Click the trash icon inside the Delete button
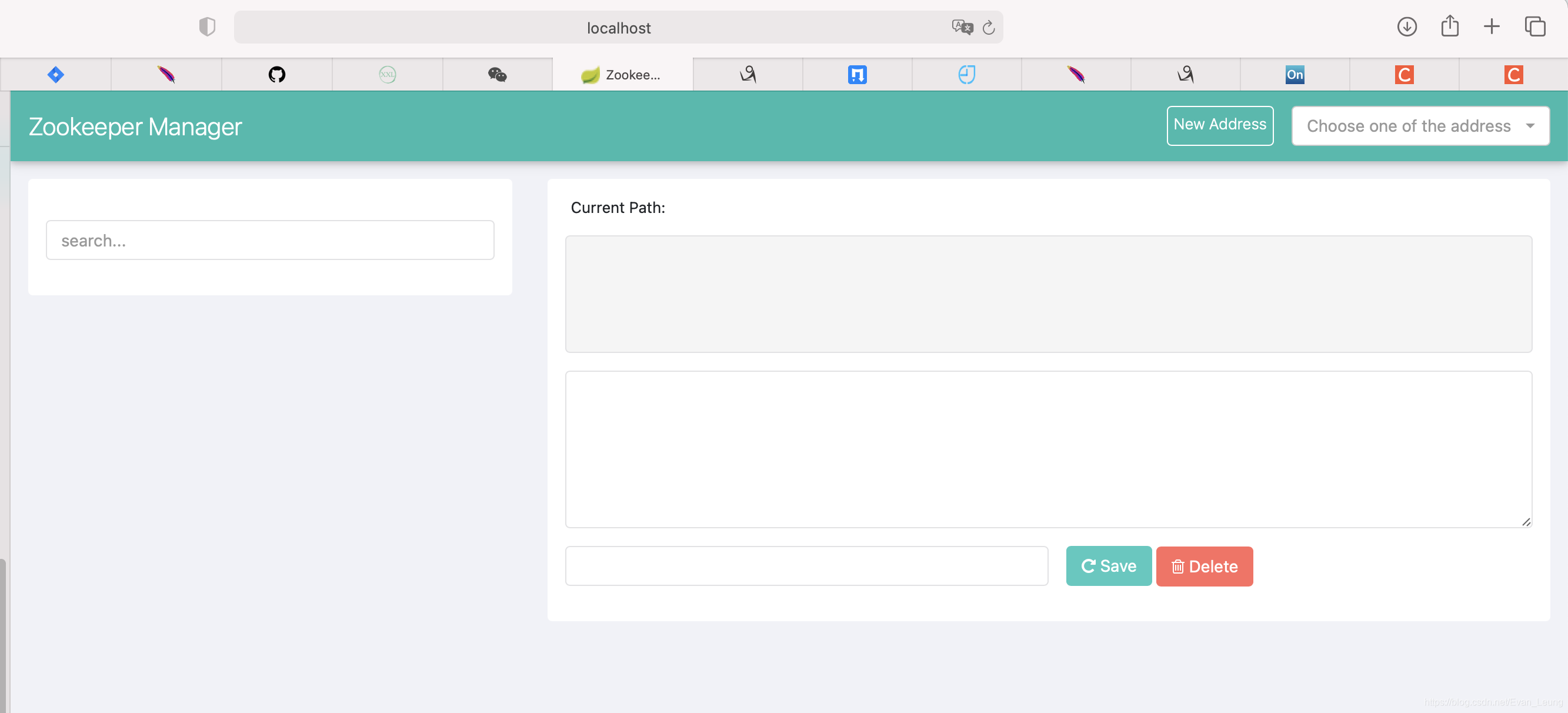1568x713 pixels. pos(1177,566)
